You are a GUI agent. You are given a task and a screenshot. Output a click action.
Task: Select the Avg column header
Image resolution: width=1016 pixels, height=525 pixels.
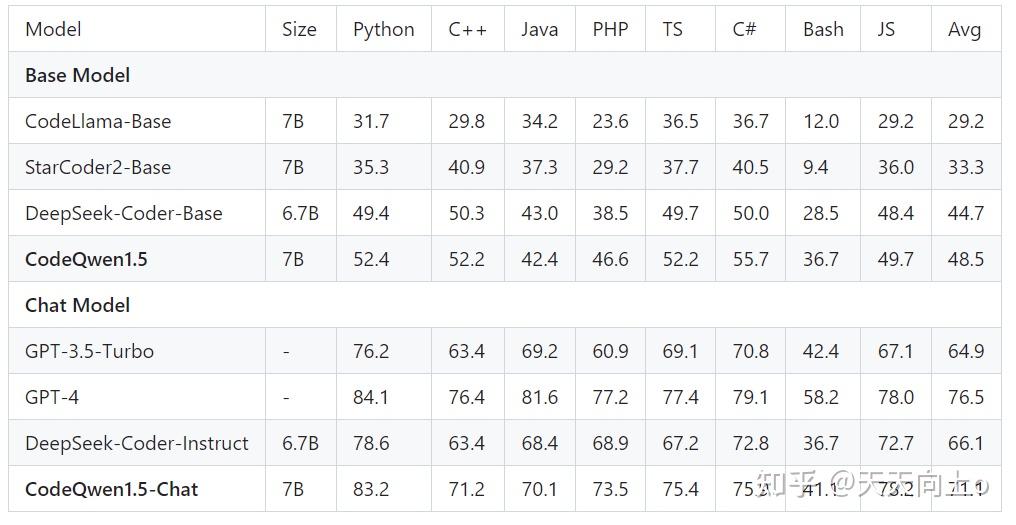(964, 29)
